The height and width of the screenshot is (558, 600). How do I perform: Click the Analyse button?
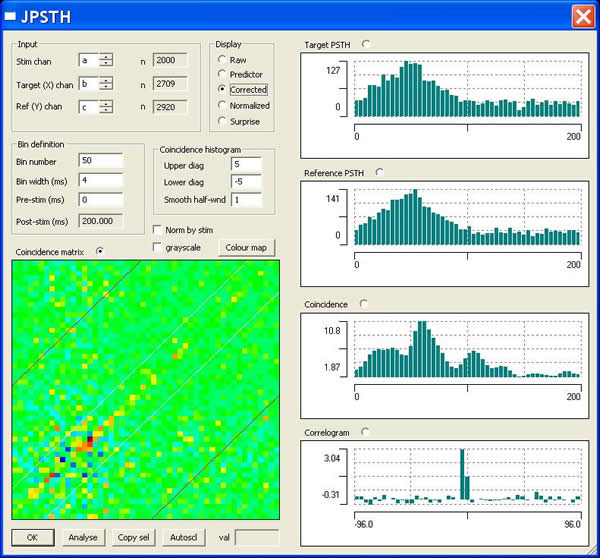[x=84, y=537]
